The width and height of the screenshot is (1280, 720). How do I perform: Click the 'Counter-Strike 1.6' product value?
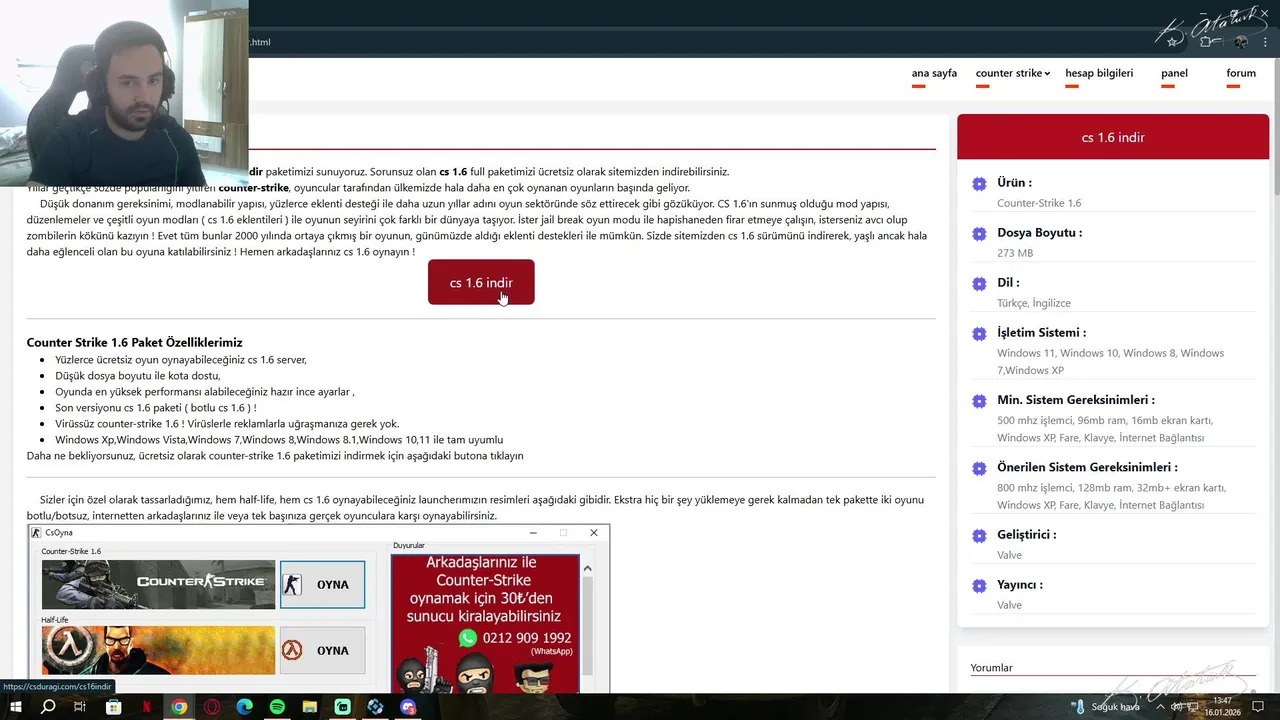tap(1039, 203)
